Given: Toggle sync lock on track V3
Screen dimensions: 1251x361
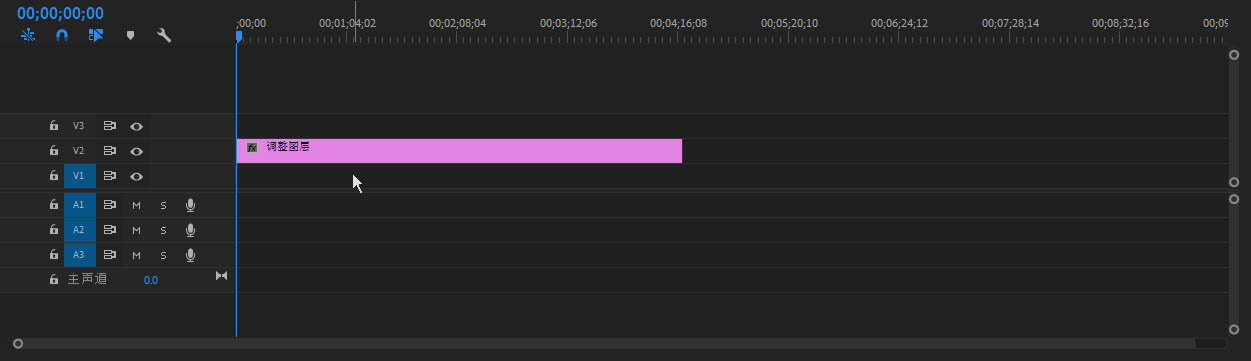Looking at the screenshot, I should pyautogui.click(x=109, y=126).
